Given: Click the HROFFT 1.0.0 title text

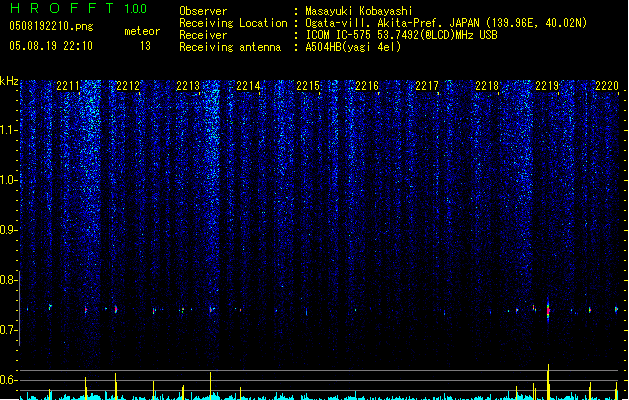Looking at the screenshot, I should (x=79, y=8).
